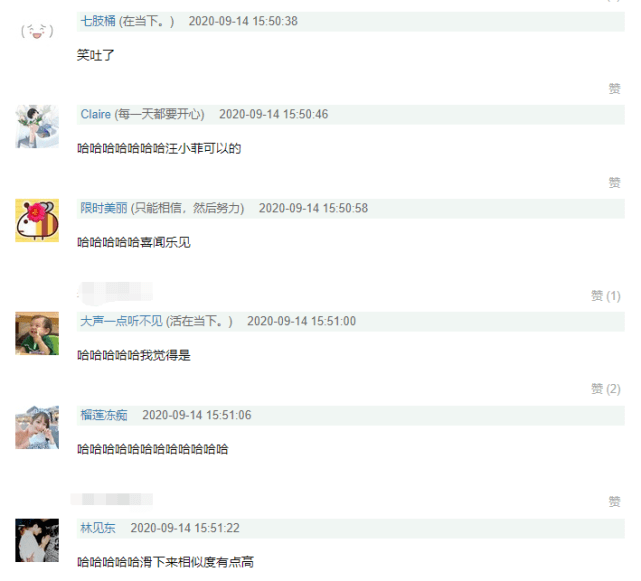Open 榴莲冻痴's avatar picture
This screenshot has width=641, height=581.
pyautogui.click(x=37, y=428)
